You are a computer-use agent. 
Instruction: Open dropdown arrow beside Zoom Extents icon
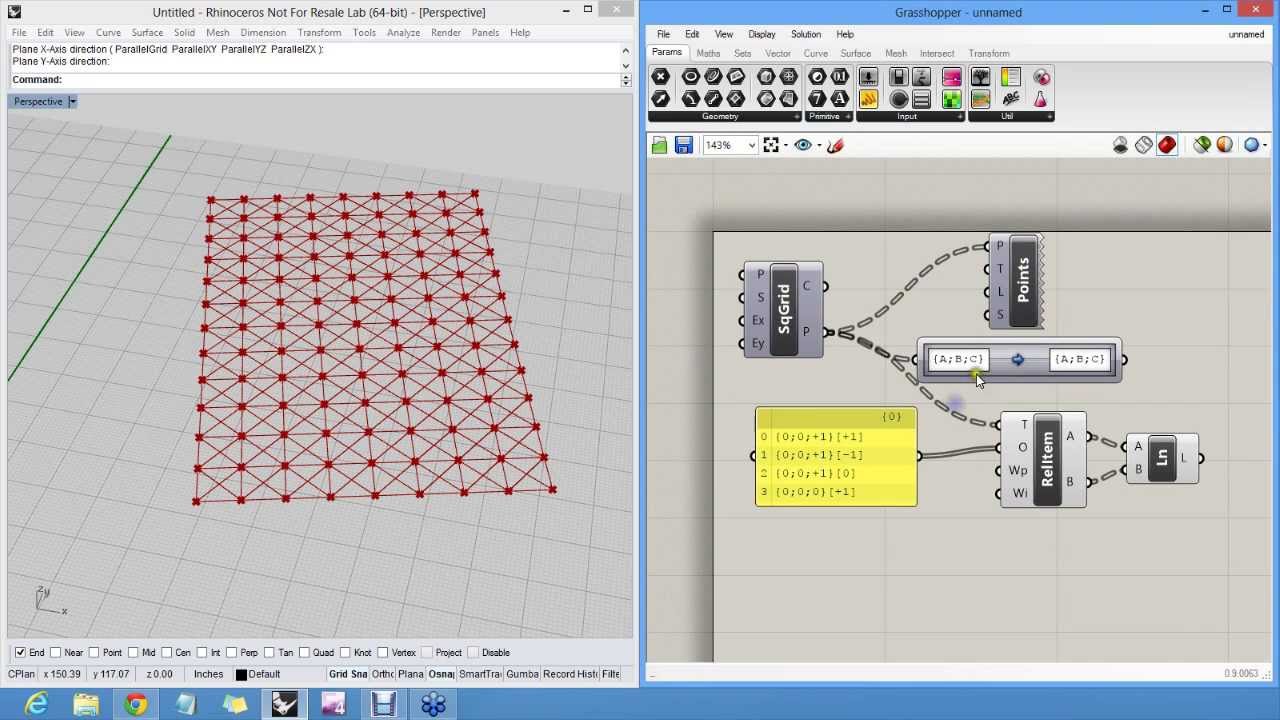[x=786, y=146]
